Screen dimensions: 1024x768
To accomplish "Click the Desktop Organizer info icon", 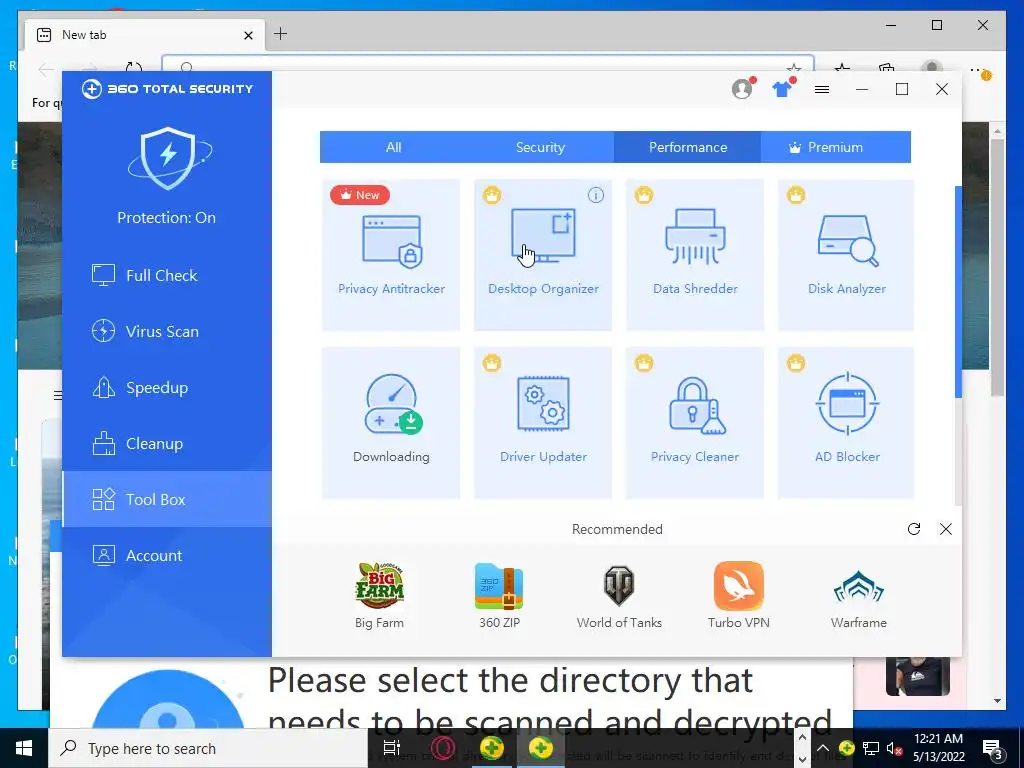I will [x=596, y=195].
